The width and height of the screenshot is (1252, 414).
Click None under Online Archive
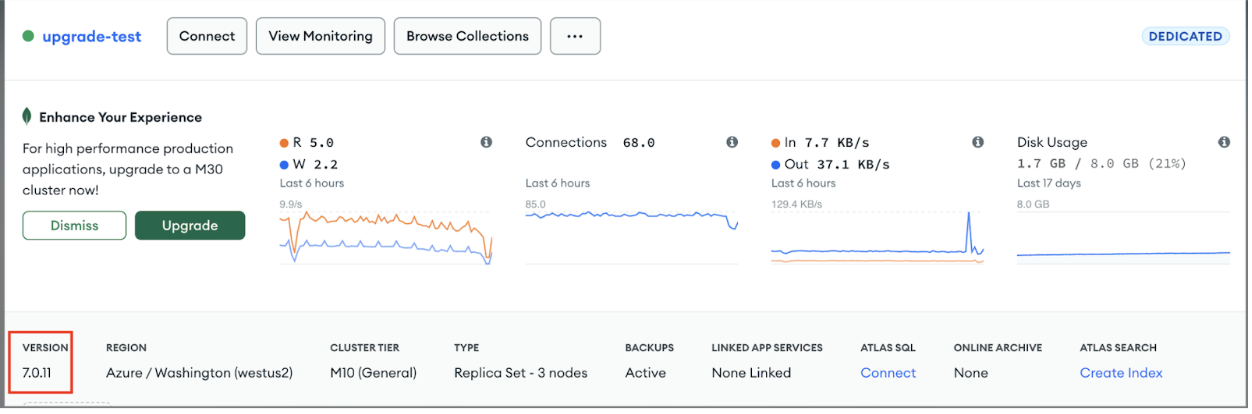[971, 373]
